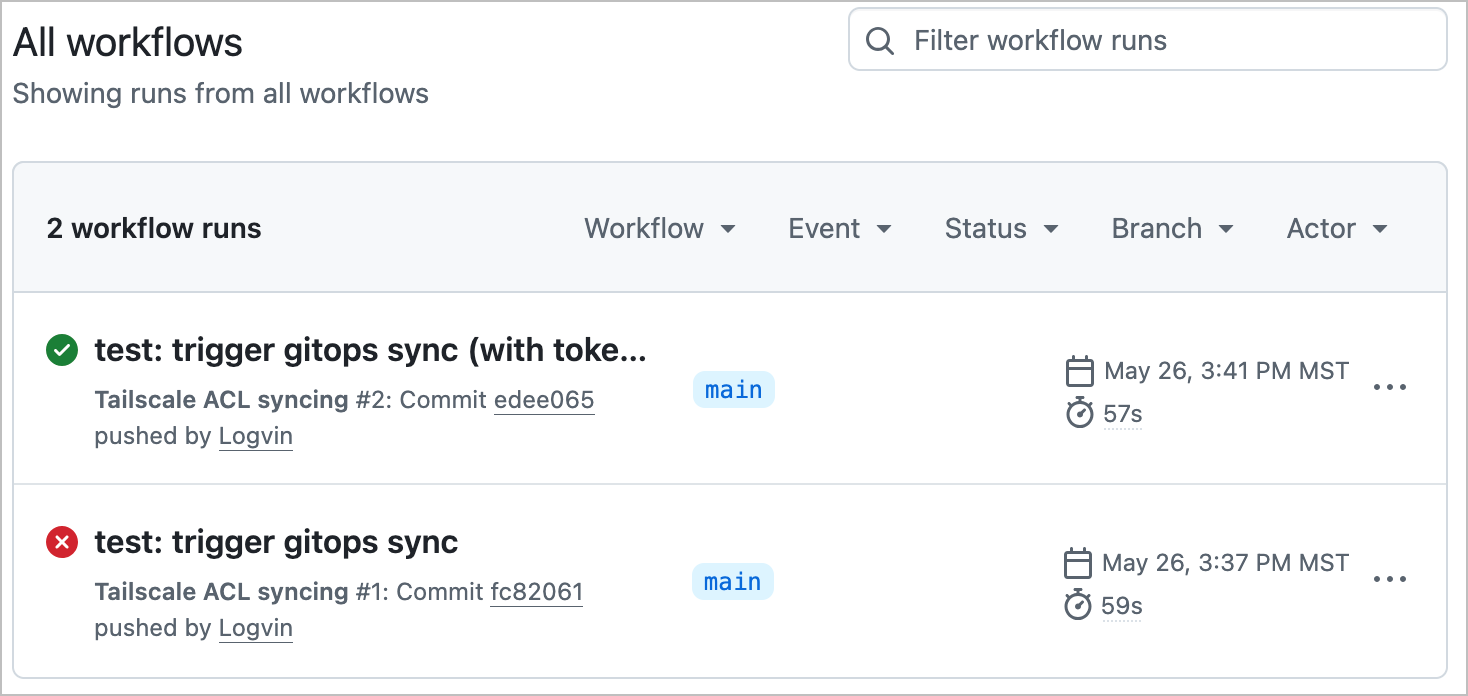The image size is (1468, 696).
Task: Open commit fc82061
Action: tap(536, 592)
